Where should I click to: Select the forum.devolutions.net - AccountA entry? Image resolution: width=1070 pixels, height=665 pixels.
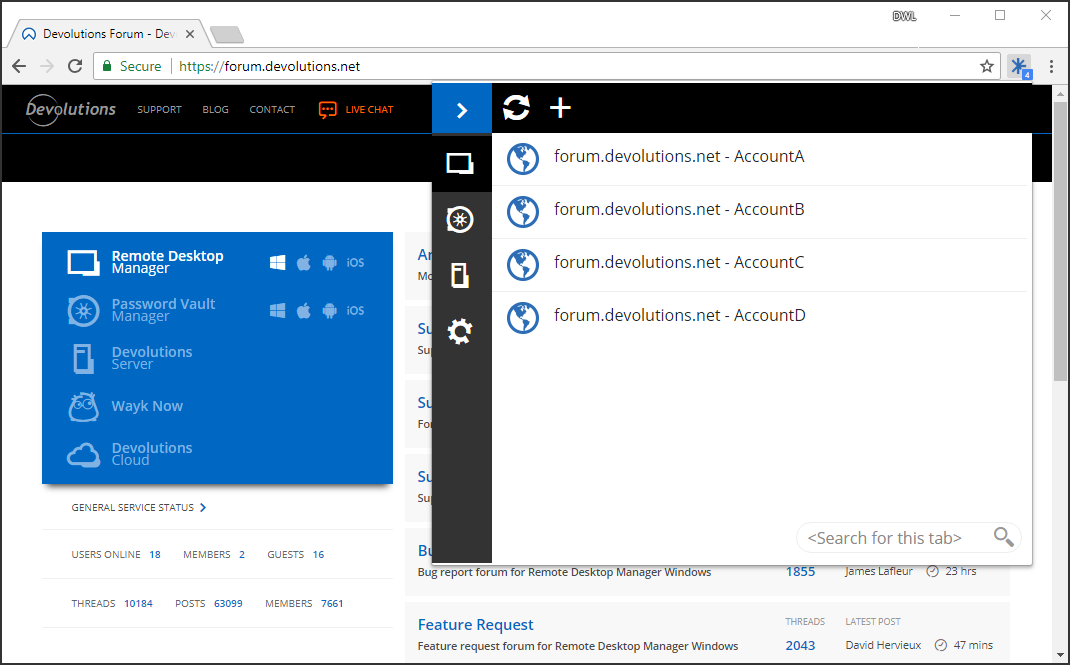point(760,159)
